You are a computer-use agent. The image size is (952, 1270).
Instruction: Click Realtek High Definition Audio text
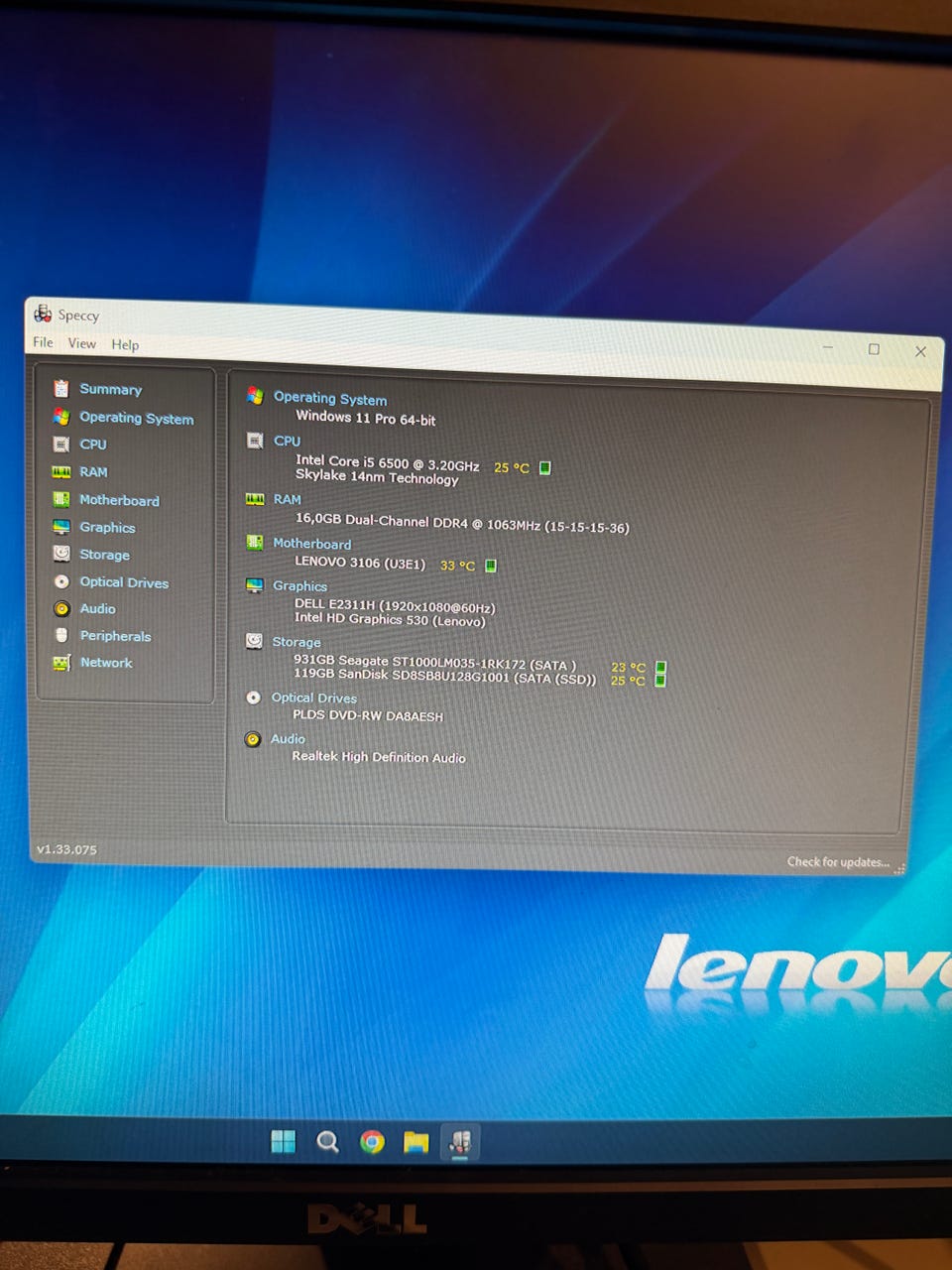(379, 756)
